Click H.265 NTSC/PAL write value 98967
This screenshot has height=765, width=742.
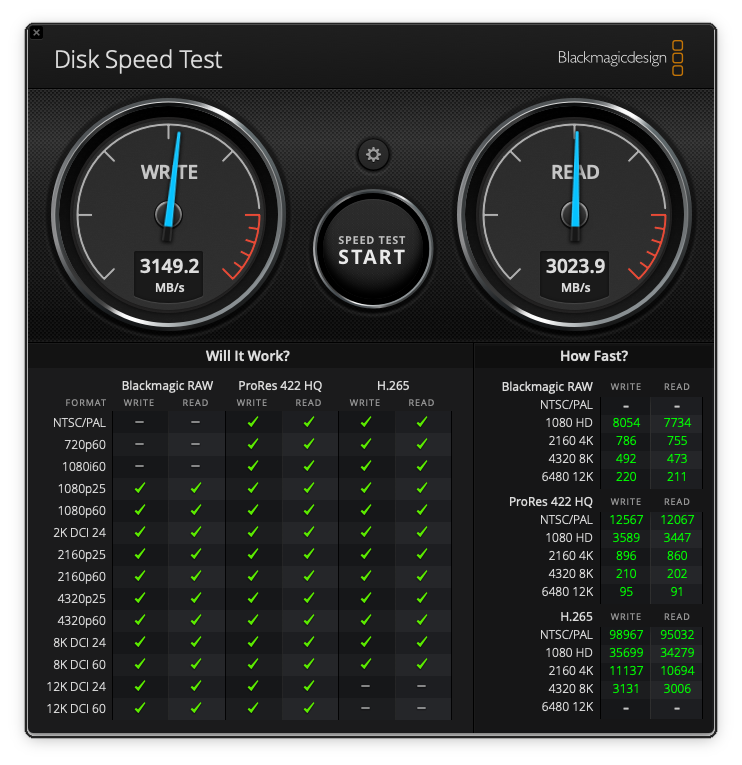626,636
